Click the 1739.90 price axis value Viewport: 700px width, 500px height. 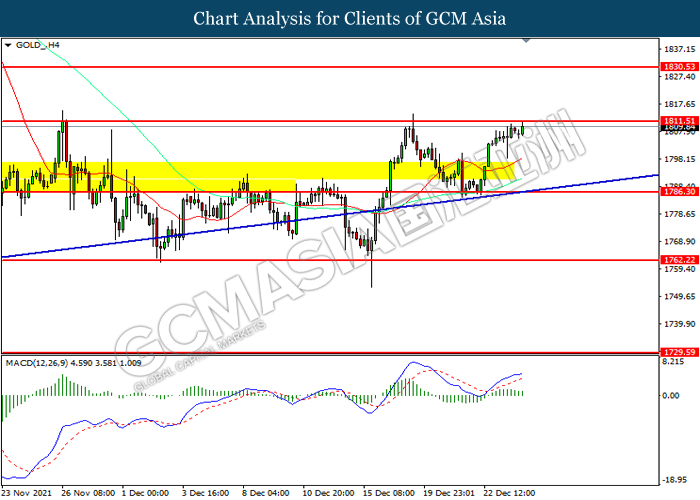pos(679,324)
